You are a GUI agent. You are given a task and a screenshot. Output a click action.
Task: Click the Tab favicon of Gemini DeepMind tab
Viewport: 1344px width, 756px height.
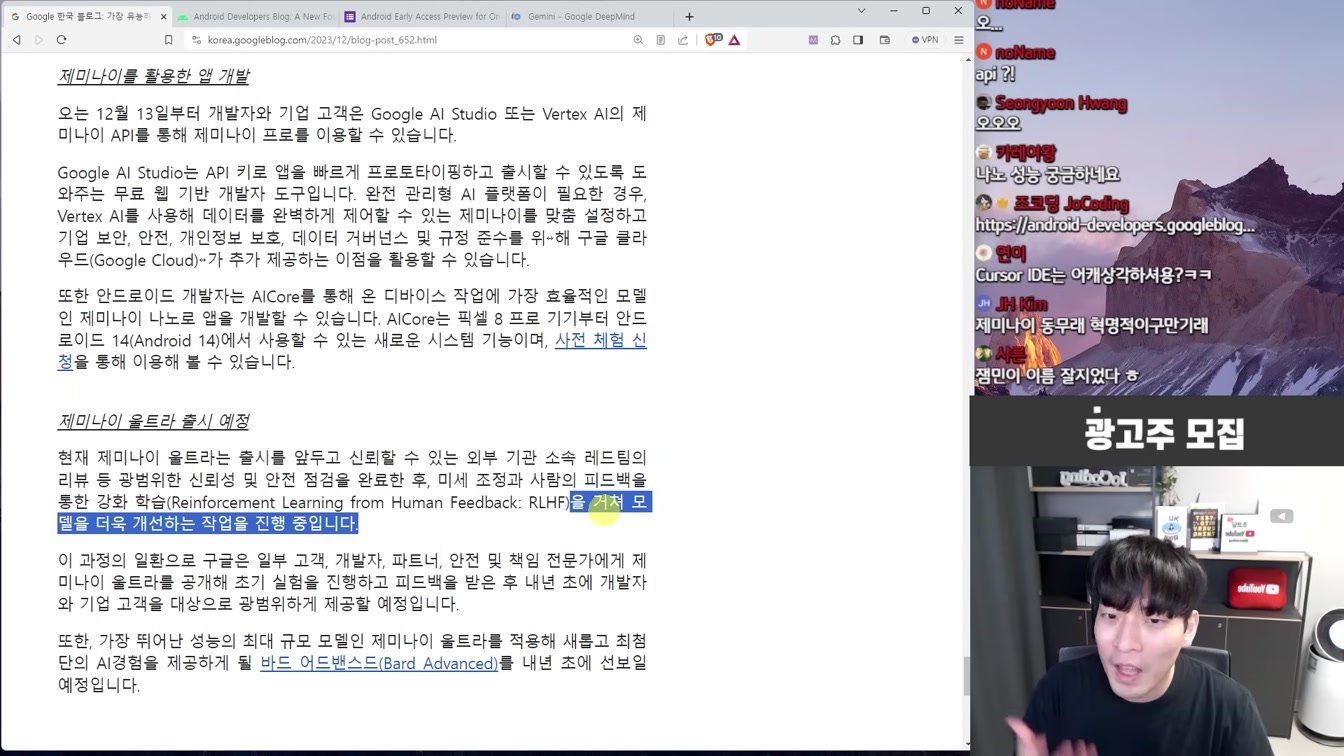click(516, 16)
